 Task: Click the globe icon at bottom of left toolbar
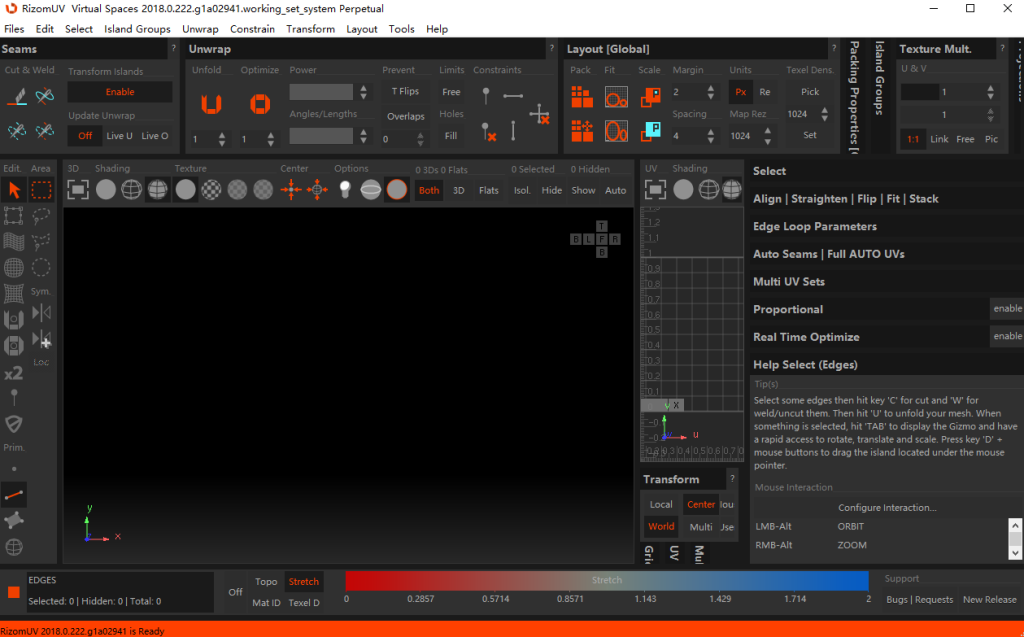pyautogui.click(x=14, y=547)
